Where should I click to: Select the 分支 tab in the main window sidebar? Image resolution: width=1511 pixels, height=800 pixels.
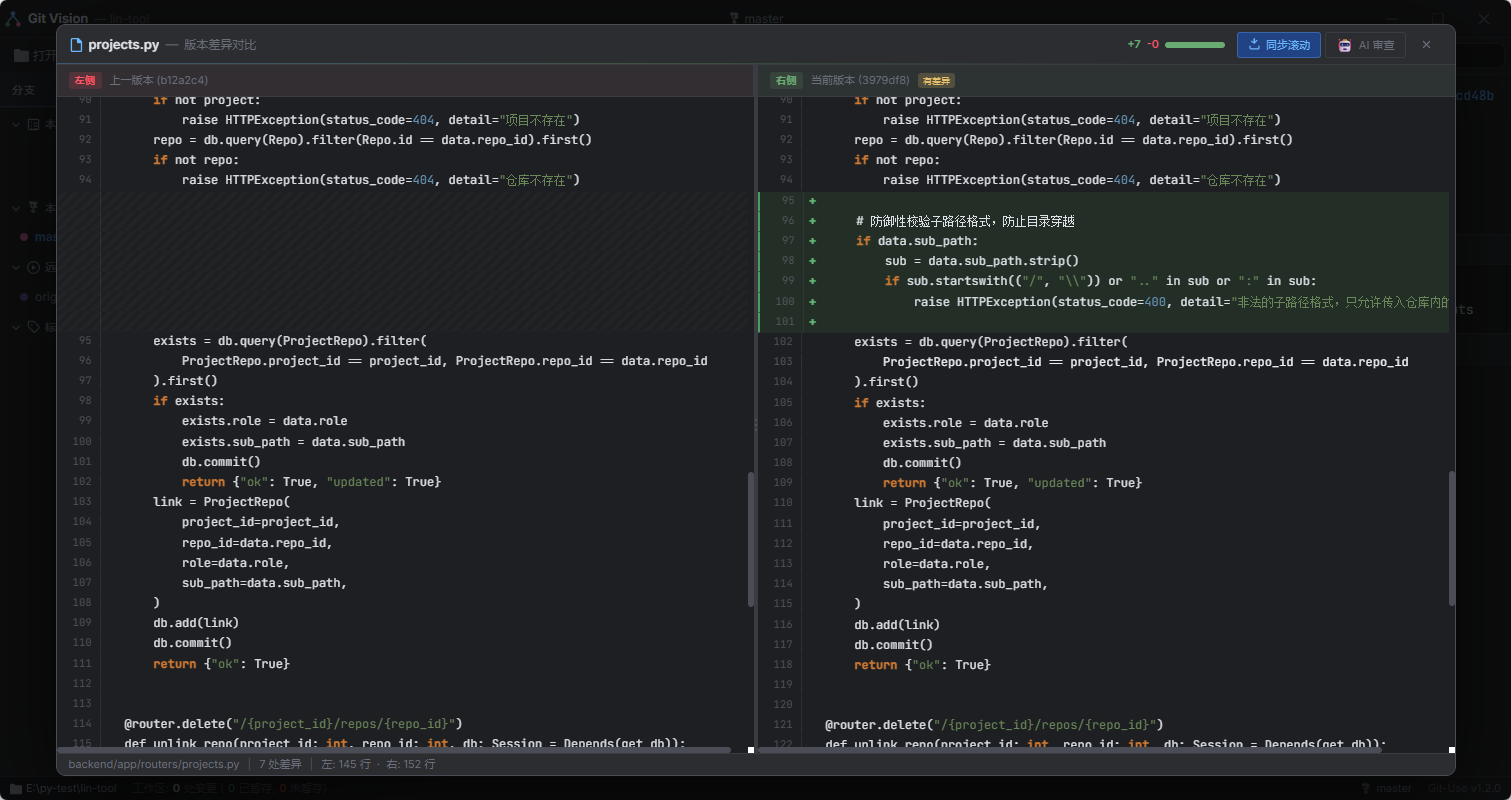click(x=24, y=90)
